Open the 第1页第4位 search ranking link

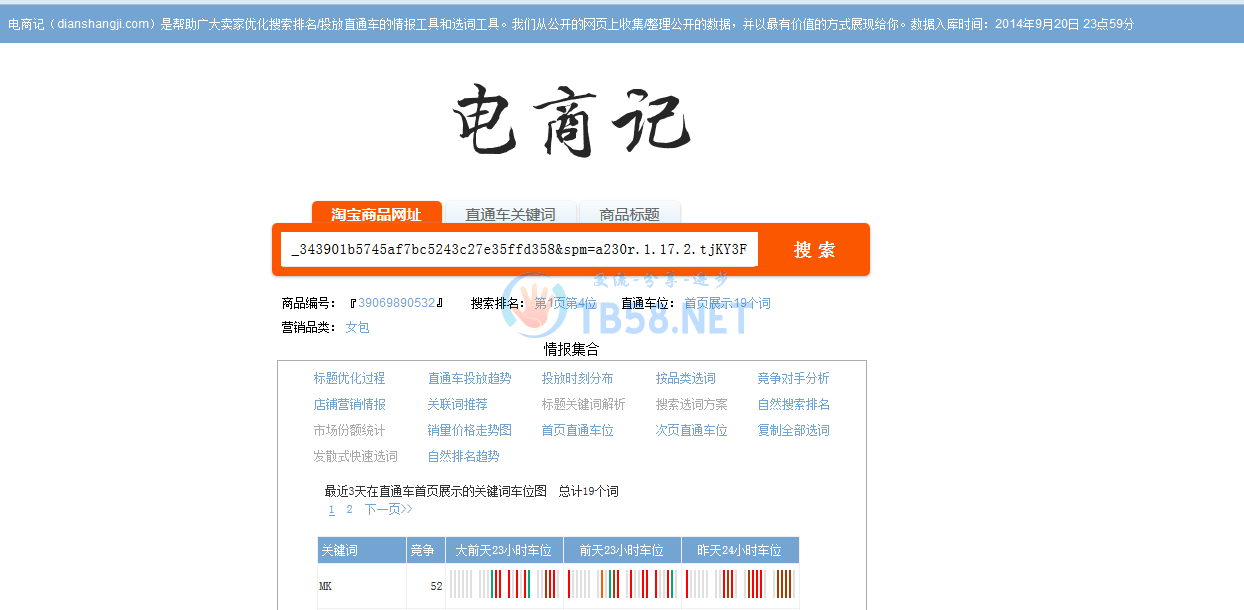coord(565,303)
